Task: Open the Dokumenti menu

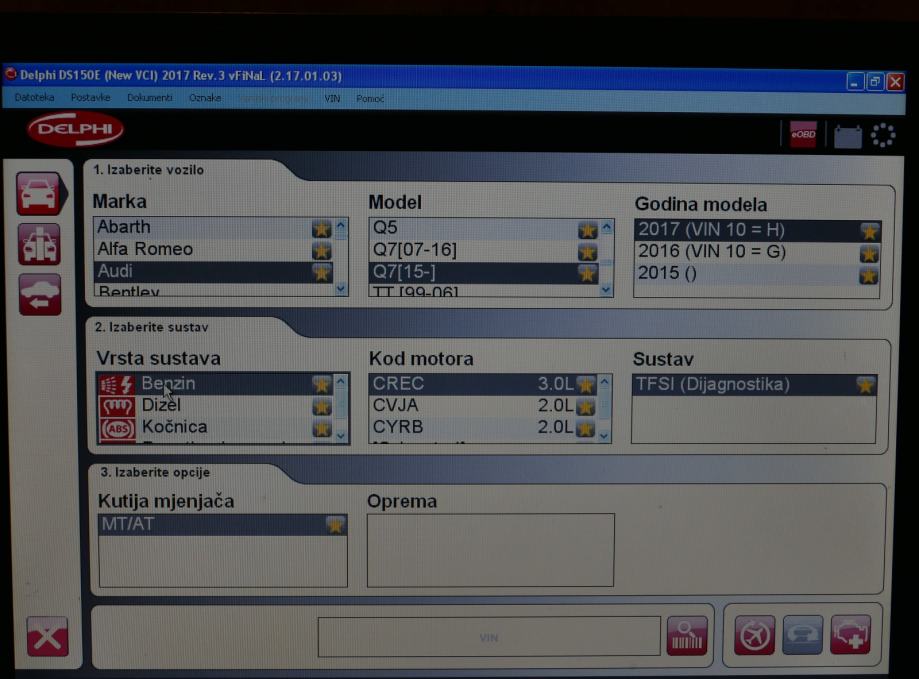Action: pyautogui.click(x=150, y=98)
